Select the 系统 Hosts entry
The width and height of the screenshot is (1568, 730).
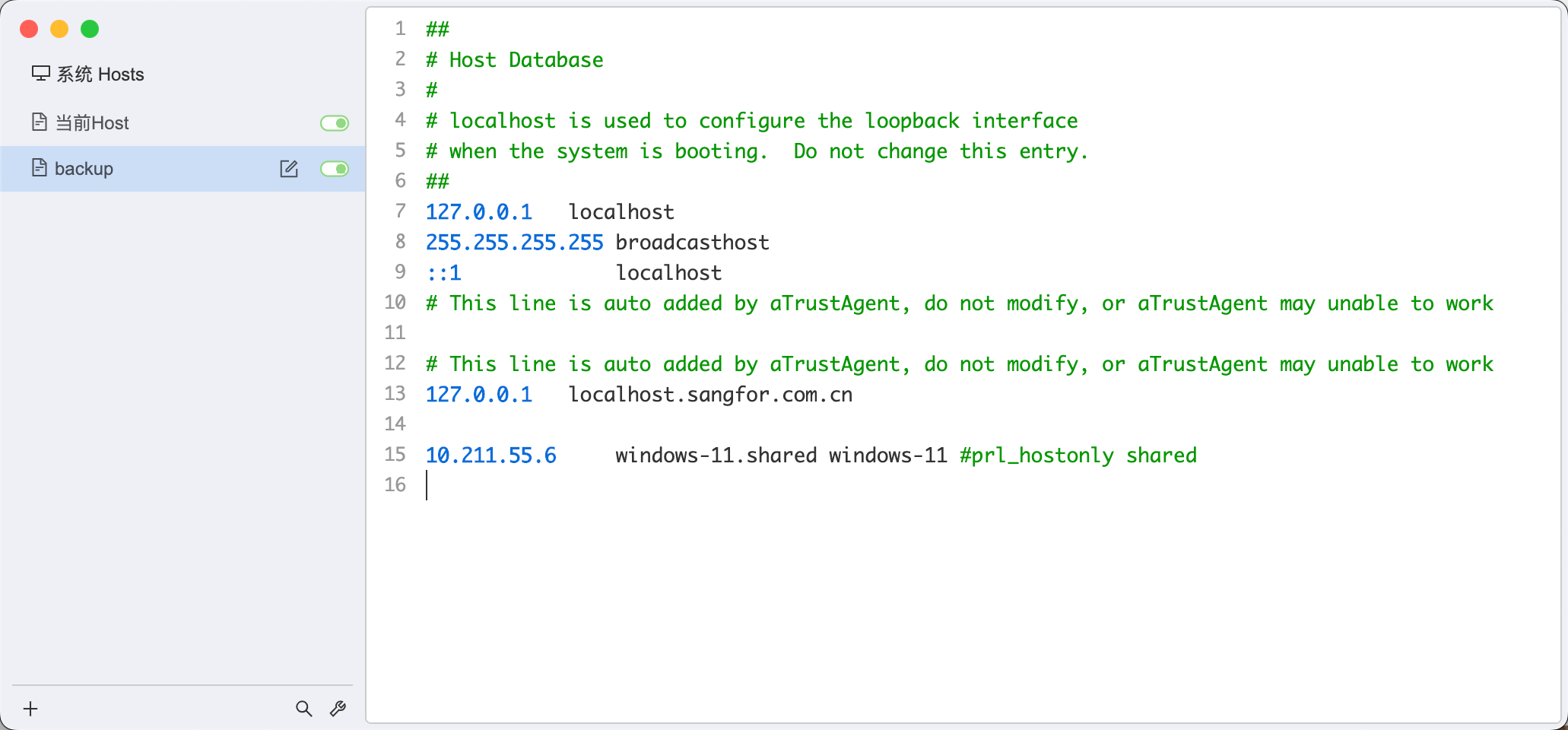point(100,75)
